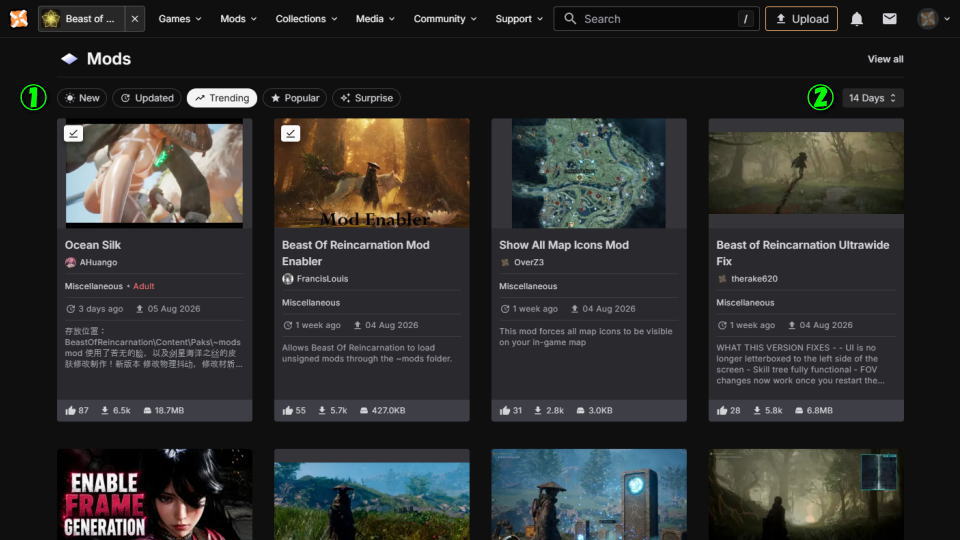Open Beast of Reincarnation Ultrawide Fix title
This screenshot has width=960, height=540.
(803, 253)
